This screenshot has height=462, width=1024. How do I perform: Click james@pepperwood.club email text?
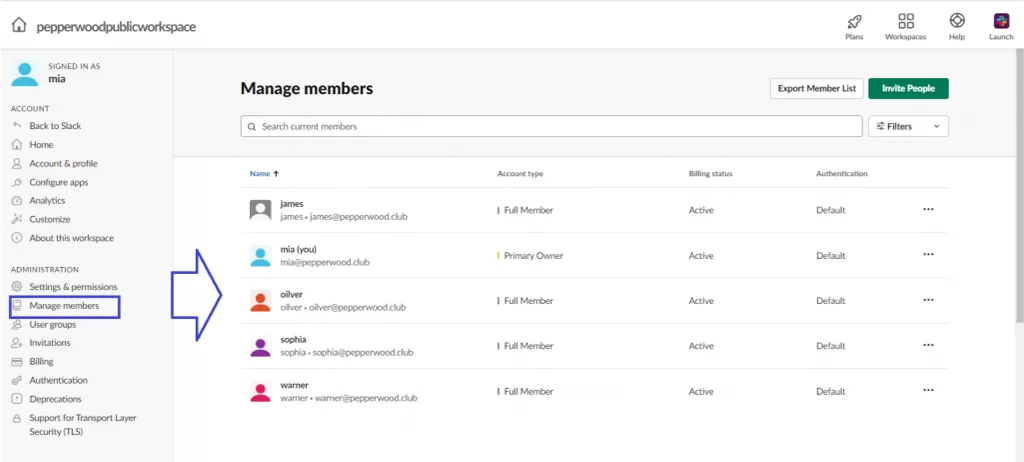click(x=359, y=216)
